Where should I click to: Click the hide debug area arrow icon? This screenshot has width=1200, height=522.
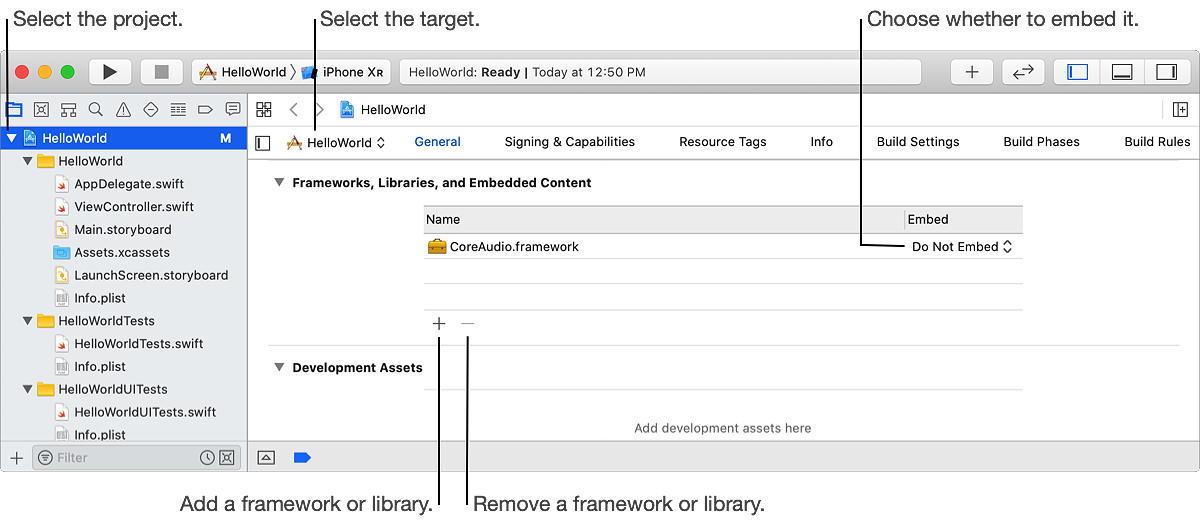pyautogui.click(x=266, y=457)
